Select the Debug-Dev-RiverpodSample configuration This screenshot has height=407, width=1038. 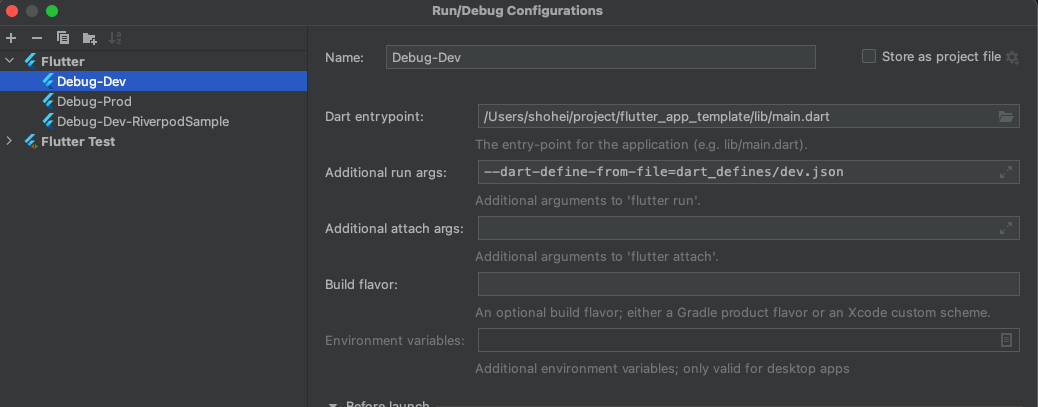(143, 121)
